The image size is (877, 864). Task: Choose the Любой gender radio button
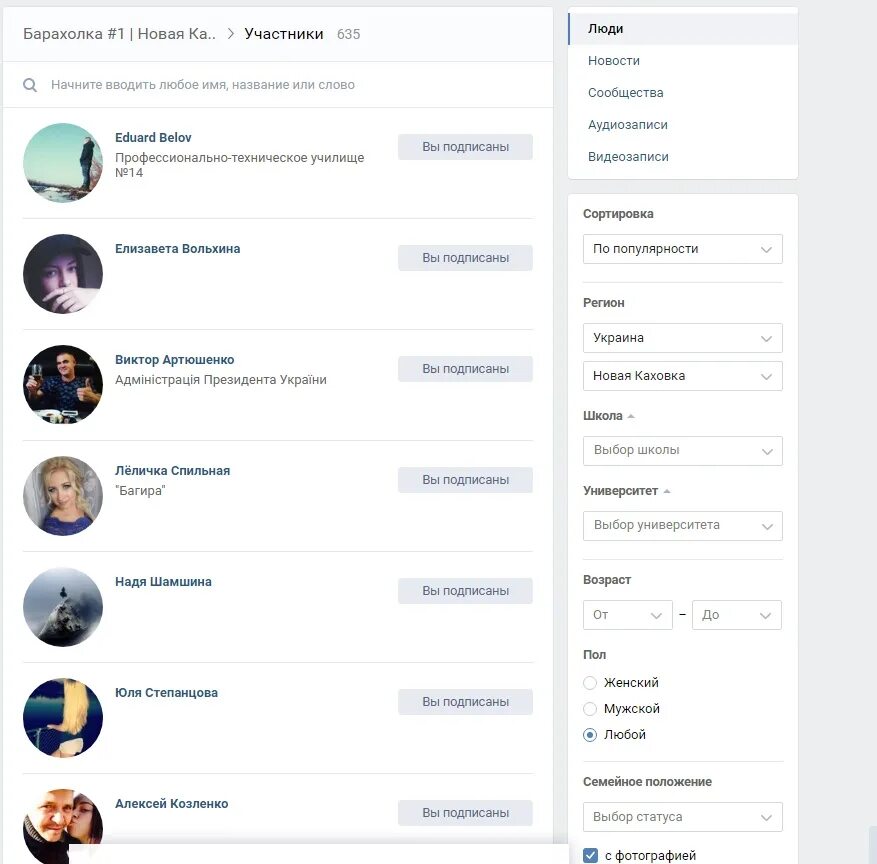[590, 735]
